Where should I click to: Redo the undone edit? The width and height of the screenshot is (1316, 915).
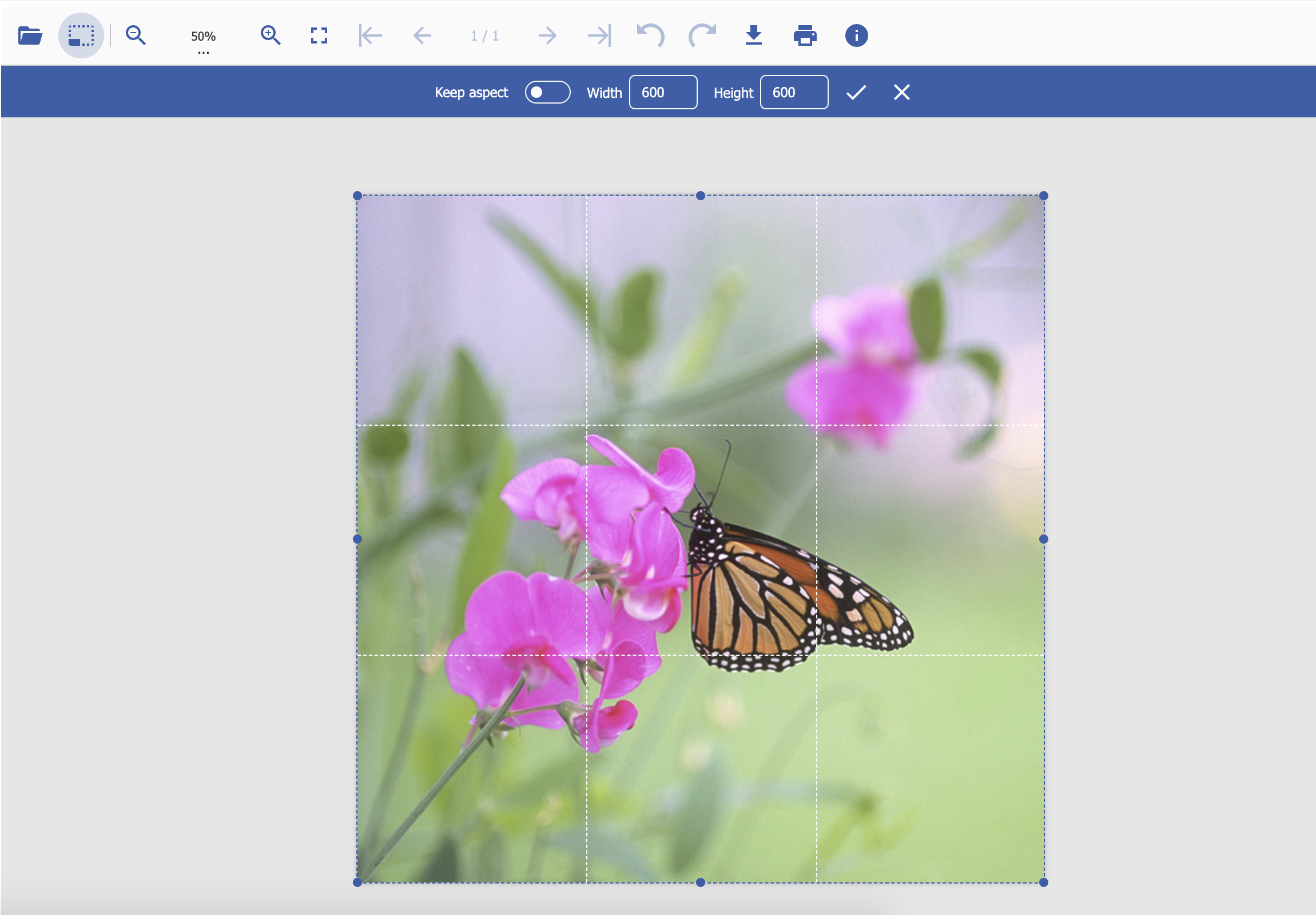(701, 35)
